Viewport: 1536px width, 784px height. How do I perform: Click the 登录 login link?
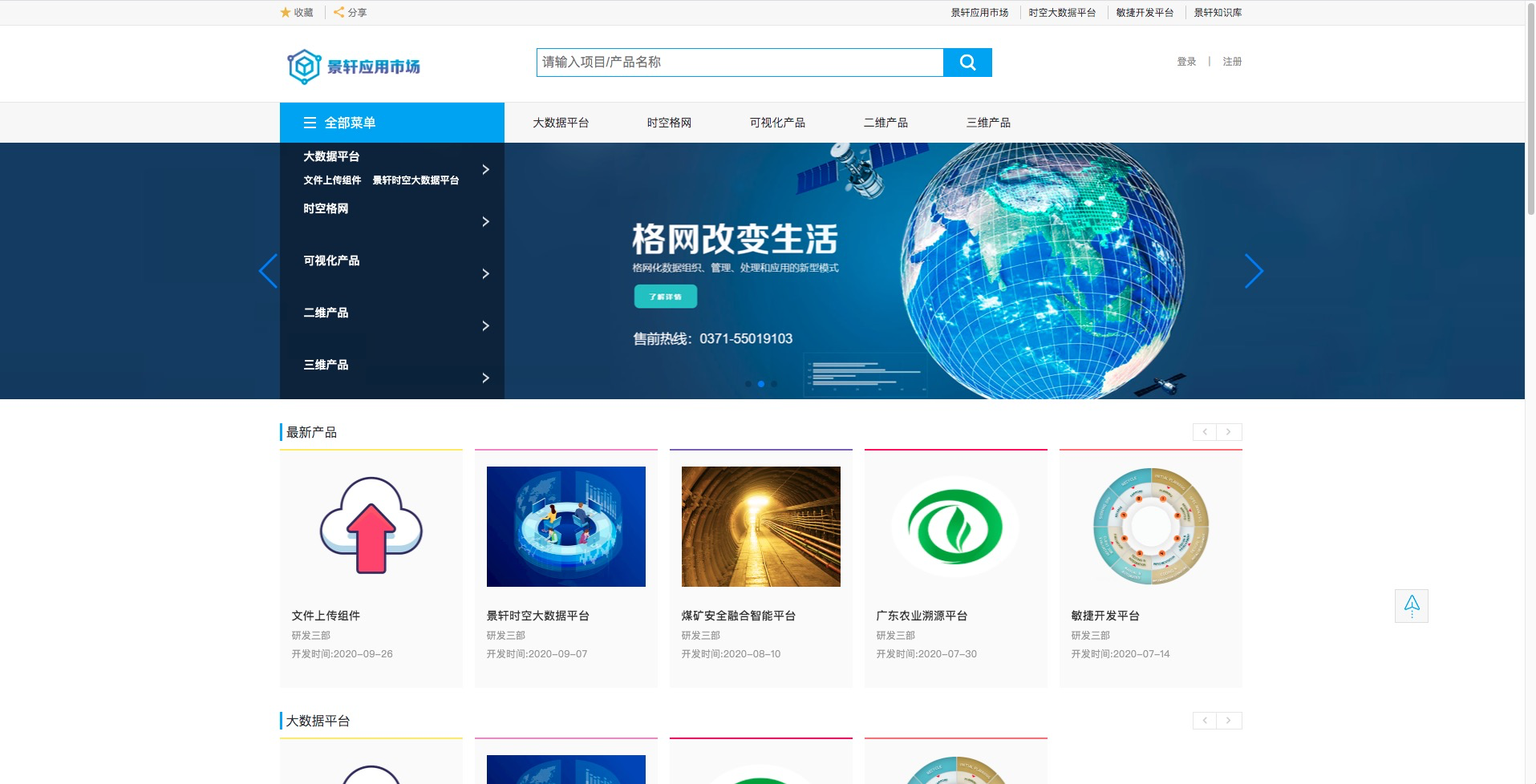[1186, 62]
